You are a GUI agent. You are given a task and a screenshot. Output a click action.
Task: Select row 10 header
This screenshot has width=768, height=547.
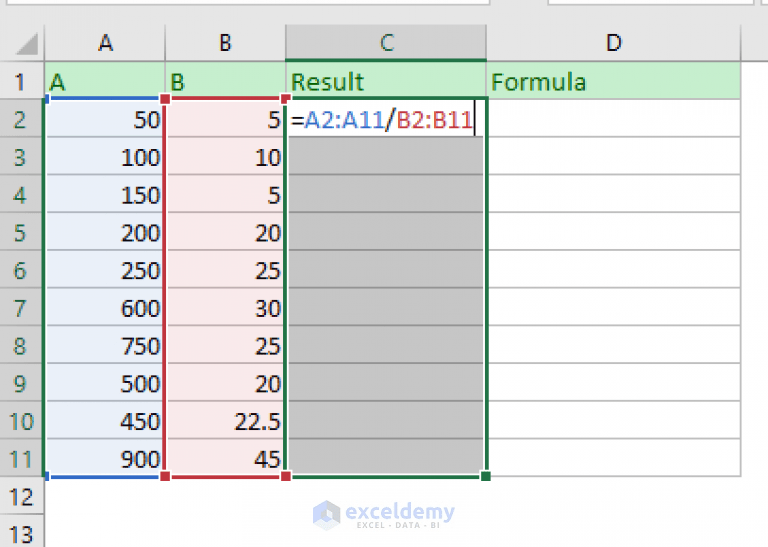(x=22, y=420)
